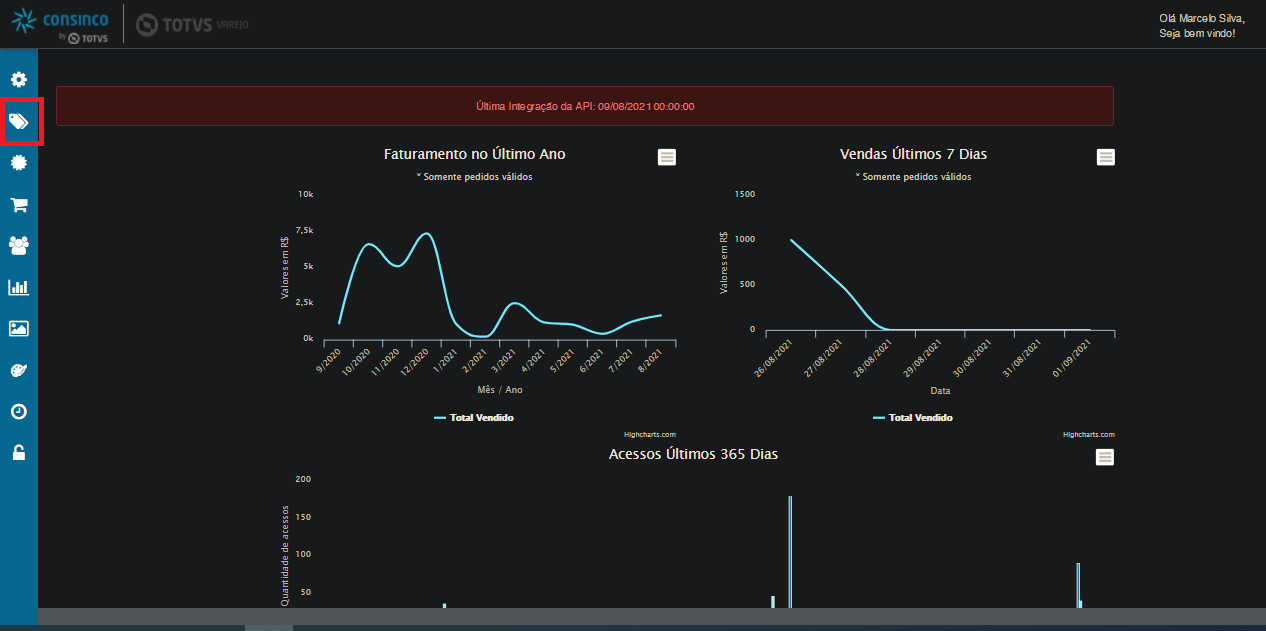Click the Vendas Últimos 7 Dias title
Viewport: 1266px width, 631px height.
(914, 154)
